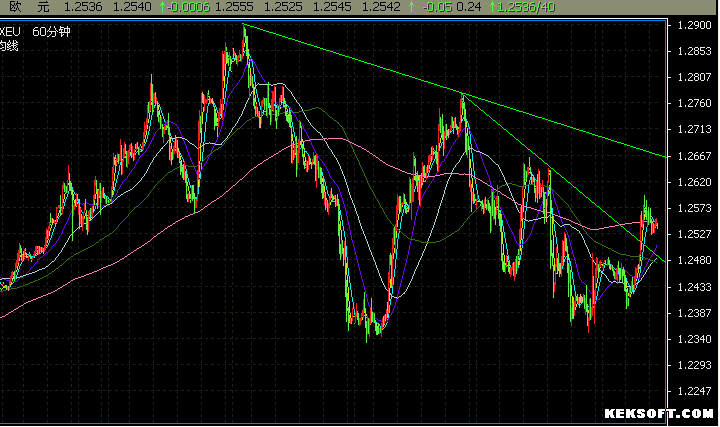Click the up arrow beside 1.2536/40 quote
This screenshot has width=720, height=427.
(493, 7)
